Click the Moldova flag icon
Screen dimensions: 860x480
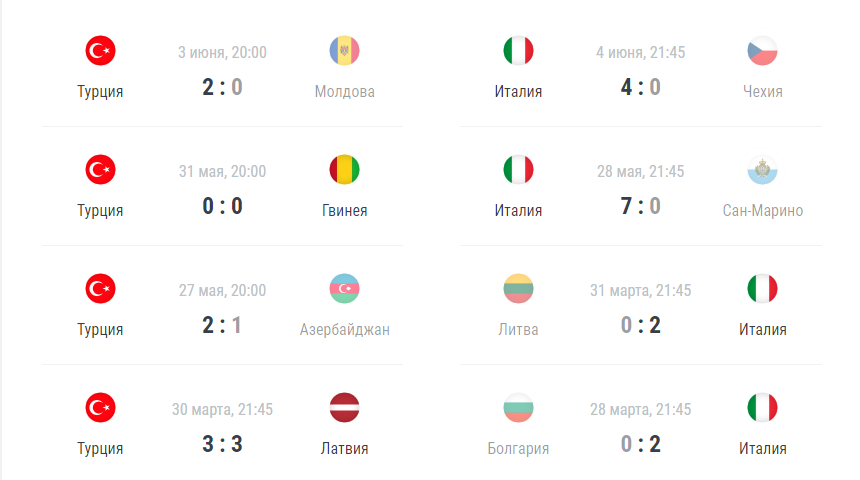[344, 50]
